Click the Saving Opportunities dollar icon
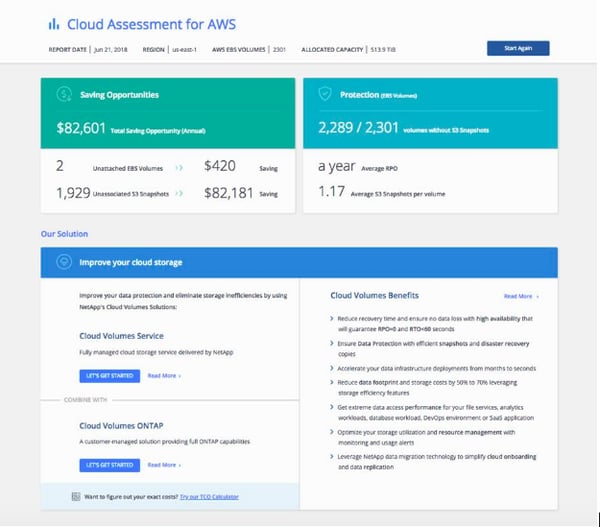600x527 pixels. (66, 95)
